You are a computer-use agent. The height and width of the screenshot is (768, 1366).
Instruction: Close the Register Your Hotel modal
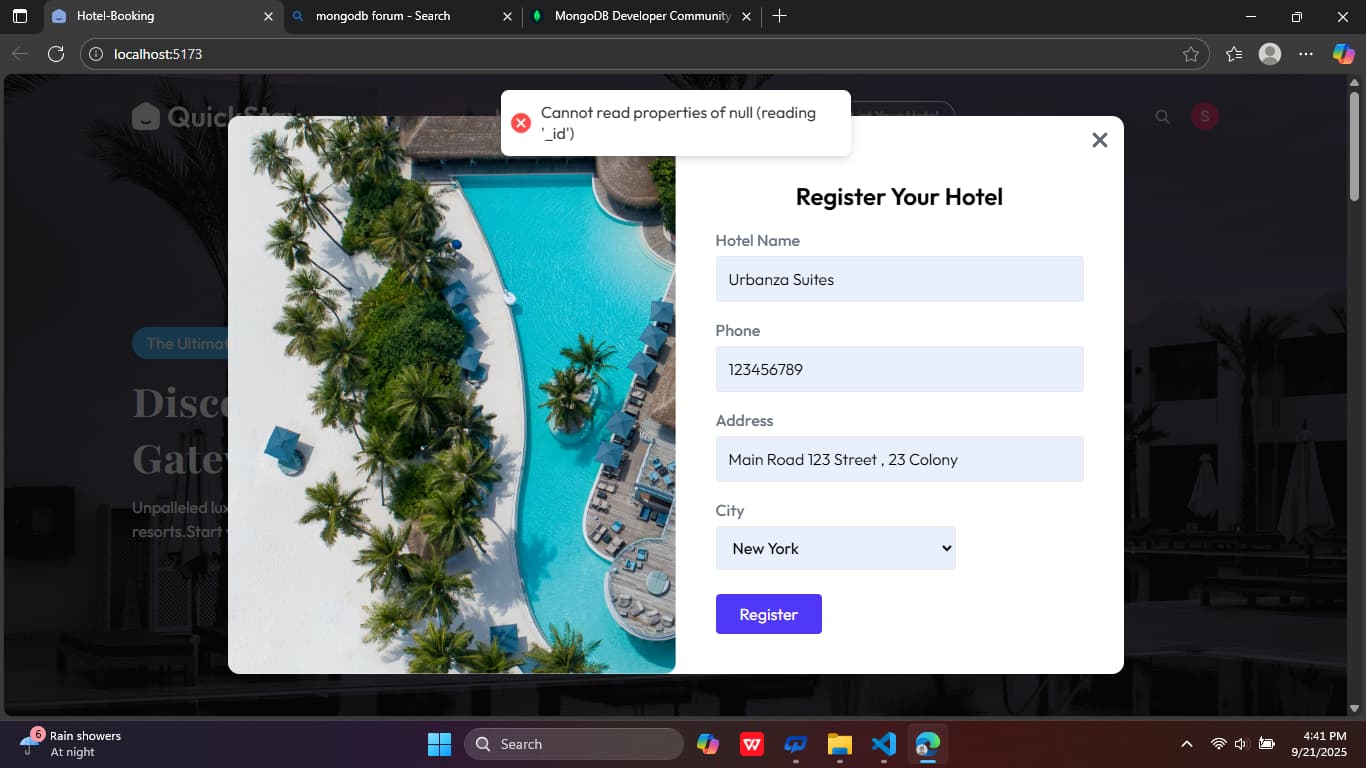tap(1100, 140)
